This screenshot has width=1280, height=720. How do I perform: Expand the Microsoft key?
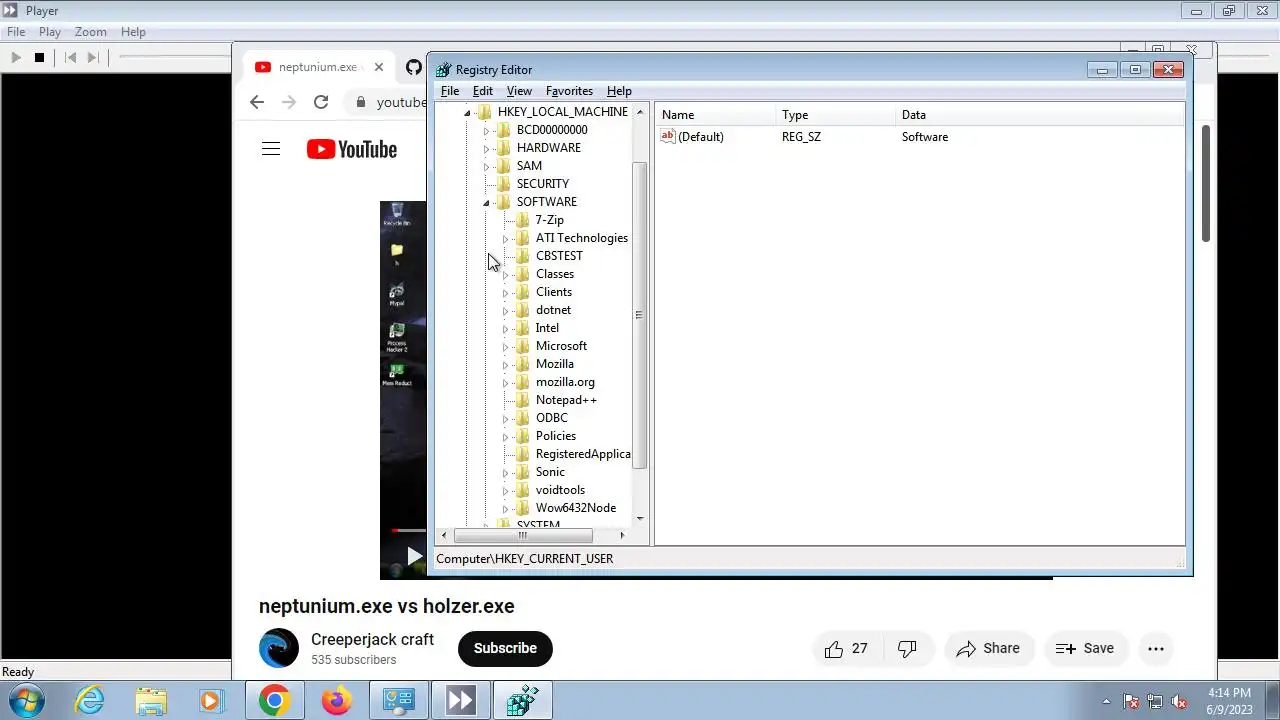(x=505, y=346)
